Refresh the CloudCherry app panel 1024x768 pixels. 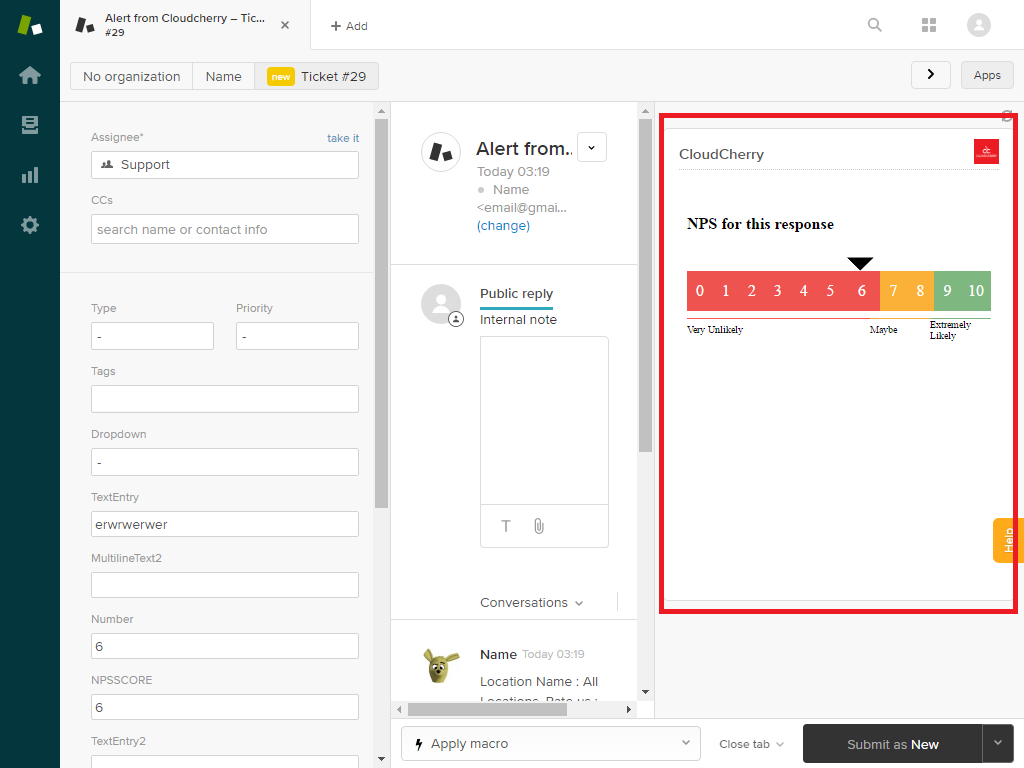click(1007, 116)
